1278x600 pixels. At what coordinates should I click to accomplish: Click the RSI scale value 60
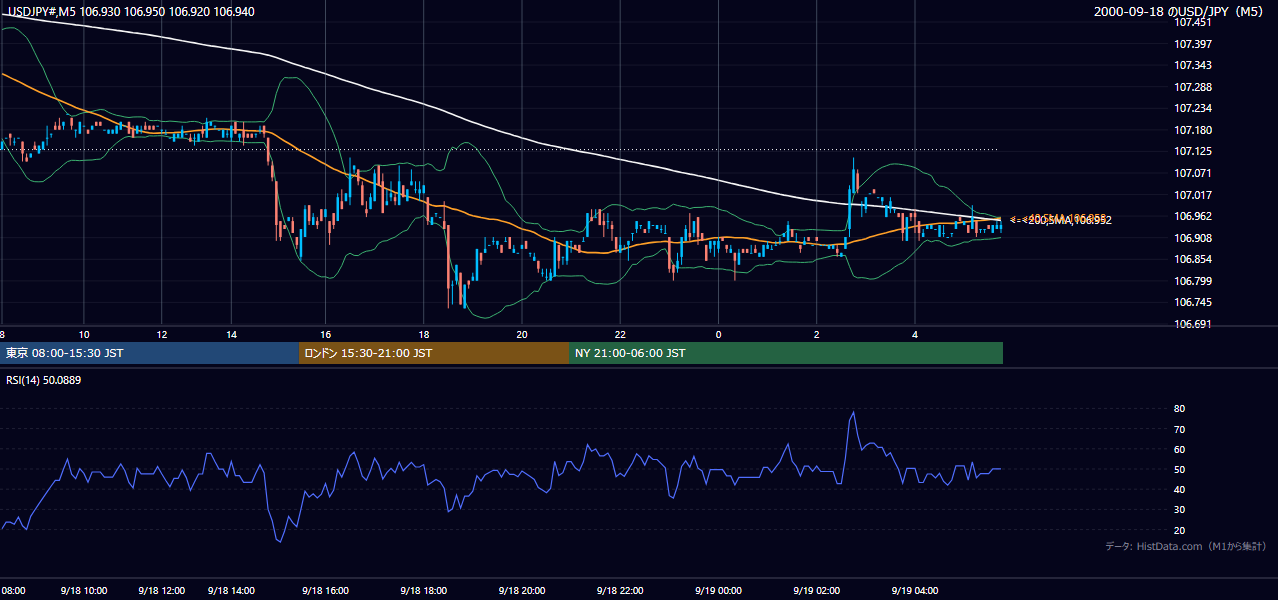[1180, 449]
